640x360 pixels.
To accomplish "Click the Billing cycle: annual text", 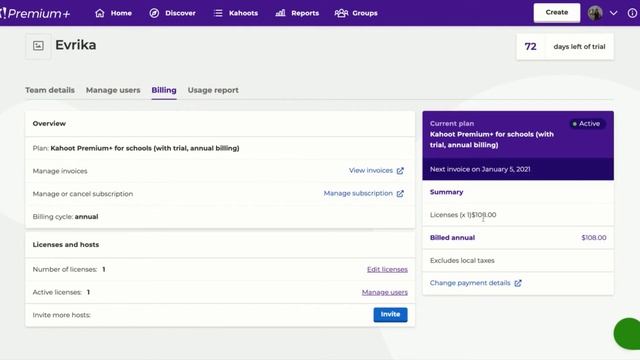I will pos(65,217).
